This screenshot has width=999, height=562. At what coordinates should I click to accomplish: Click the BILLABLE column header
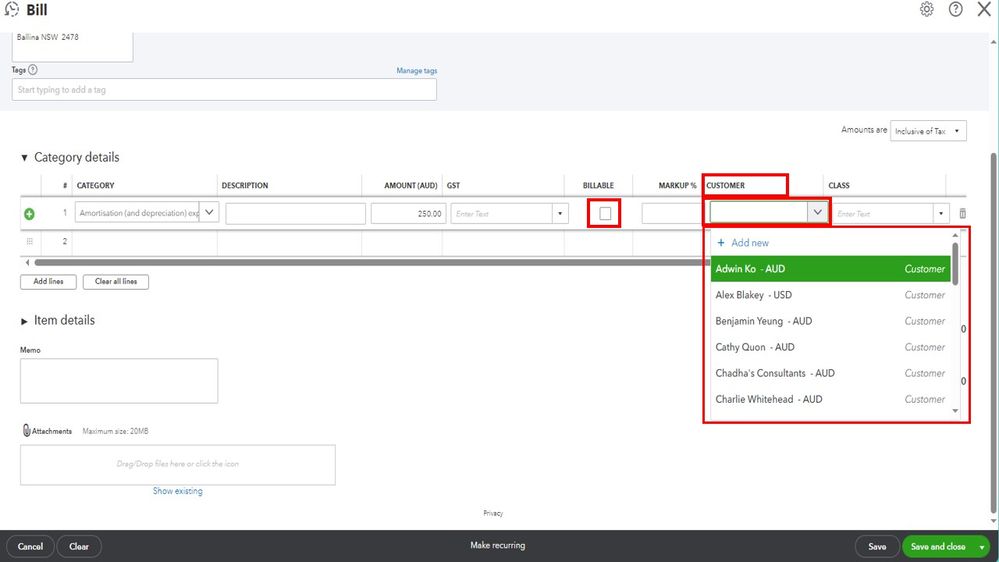[598, 185]
